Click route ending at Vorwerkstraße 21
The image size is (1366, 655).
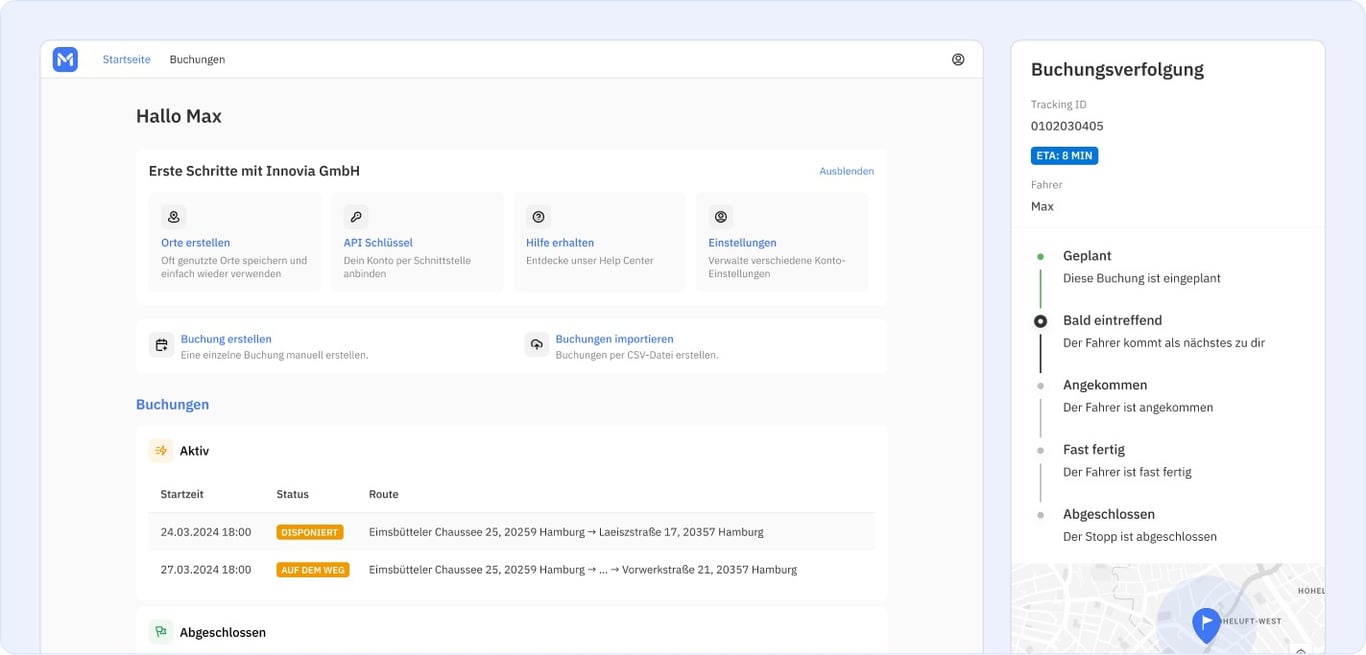coord(583,570)
